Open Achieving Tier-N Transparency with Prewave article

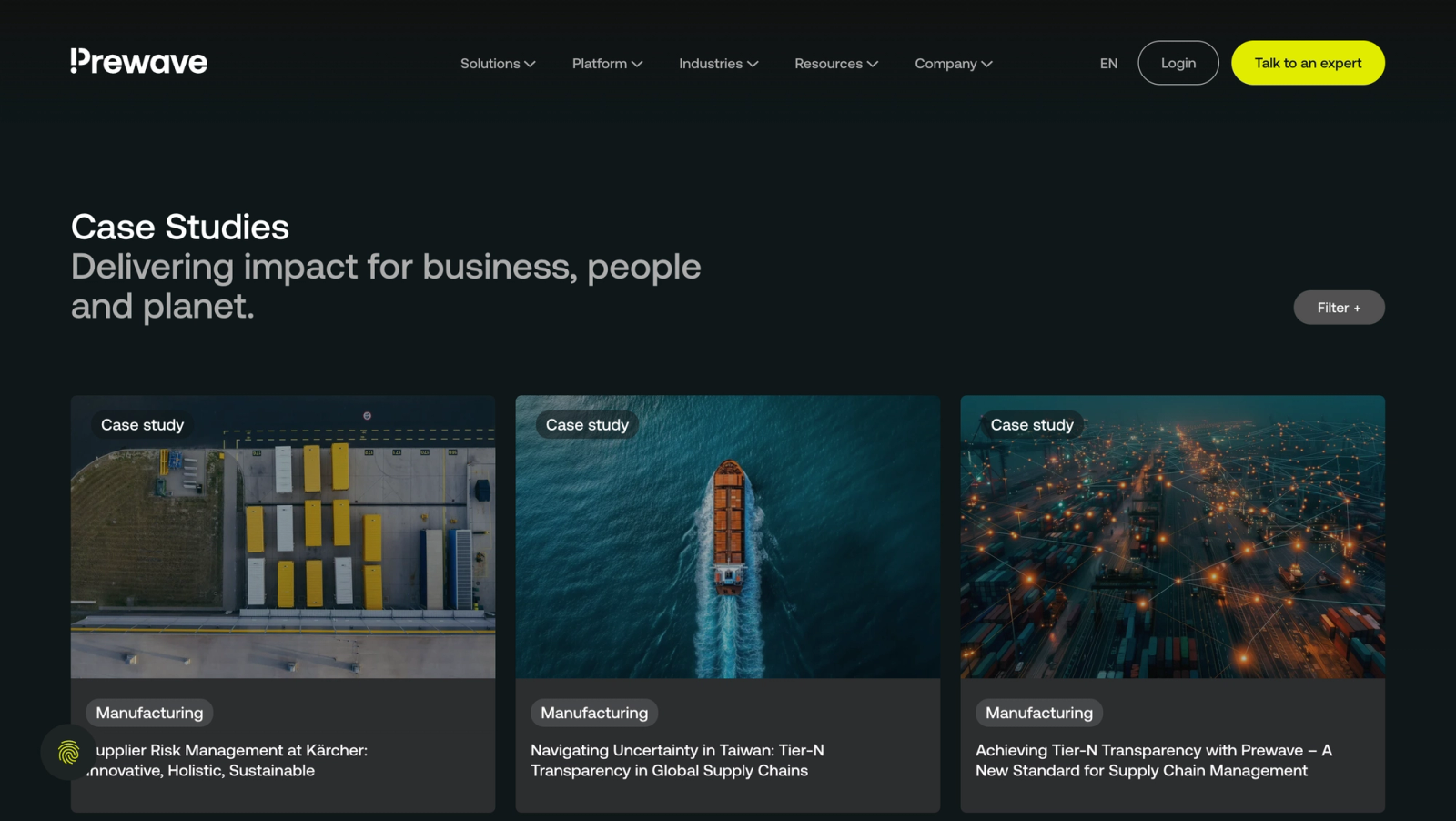(x=1154, y=760)
